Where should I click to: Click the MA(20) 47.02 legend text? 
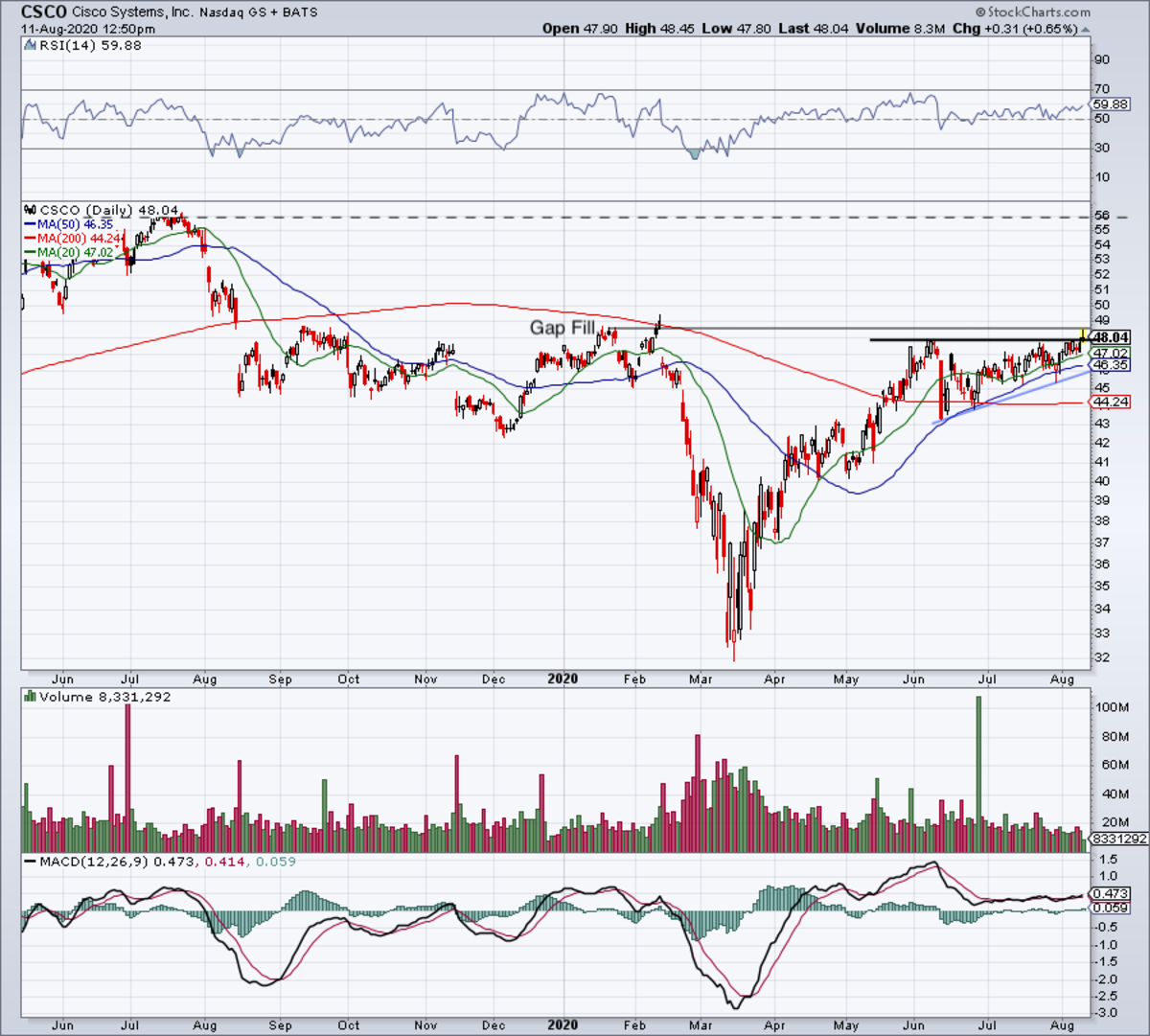pos(75,252)
